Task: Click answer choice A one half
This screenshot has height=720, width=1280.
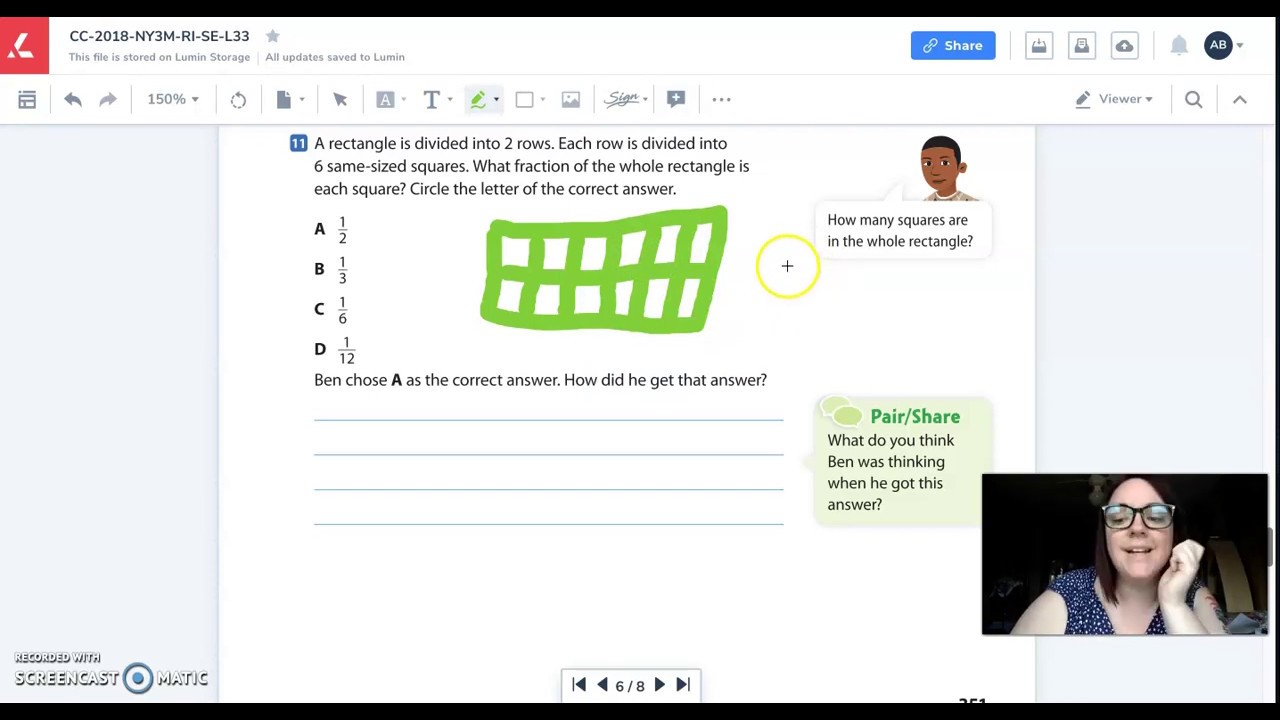Action: tap(331, 229)
